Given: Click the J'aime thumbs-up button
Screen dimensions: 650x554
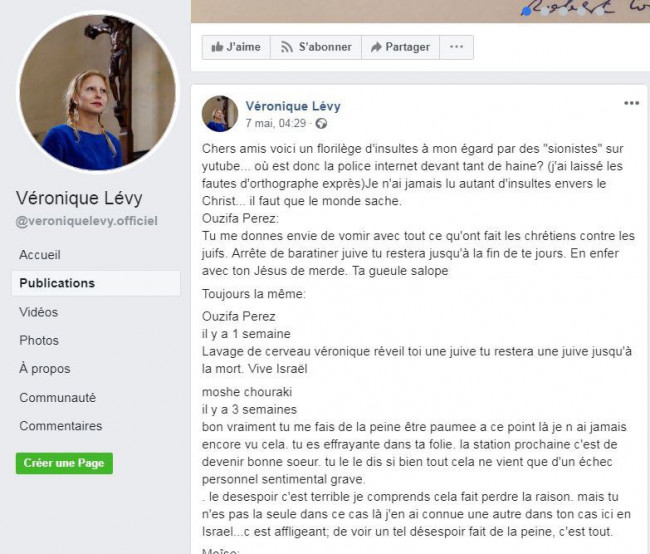Looking at the screenshot, I should point(236,47).
